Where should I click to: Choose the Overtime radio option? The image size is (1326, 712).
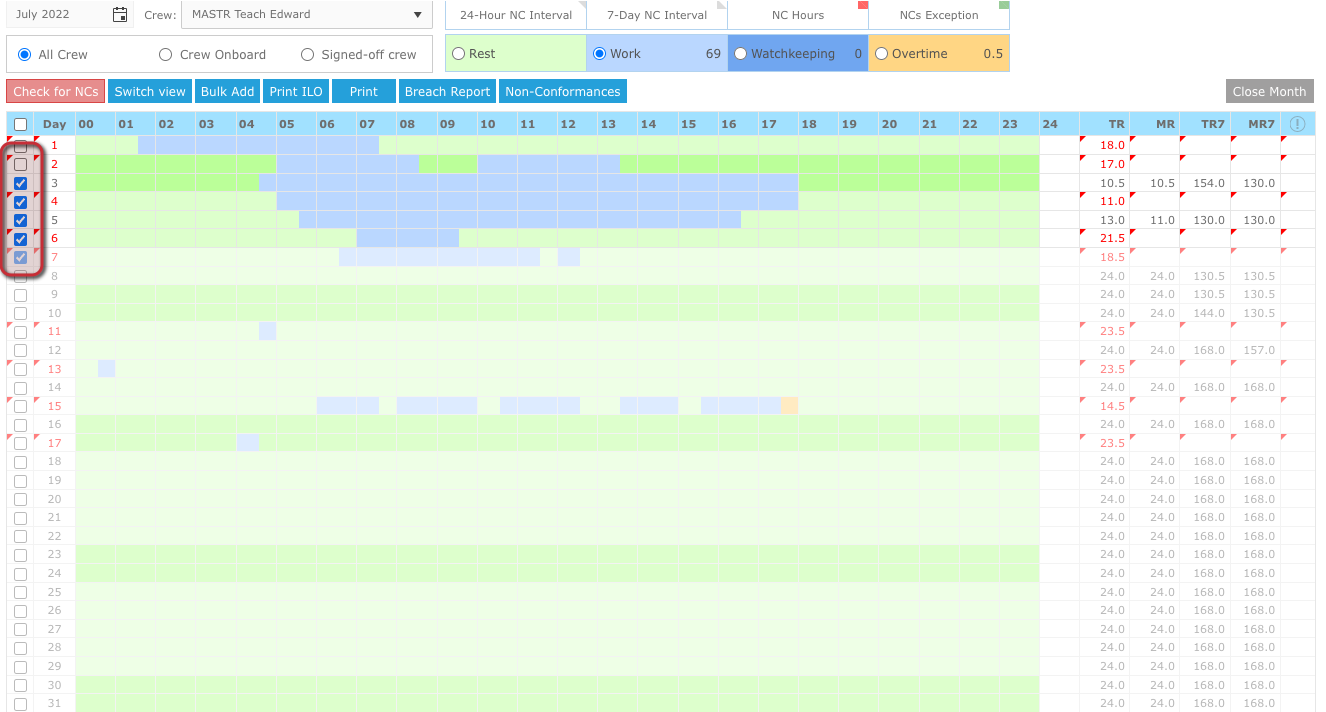[x=881, y=54]
